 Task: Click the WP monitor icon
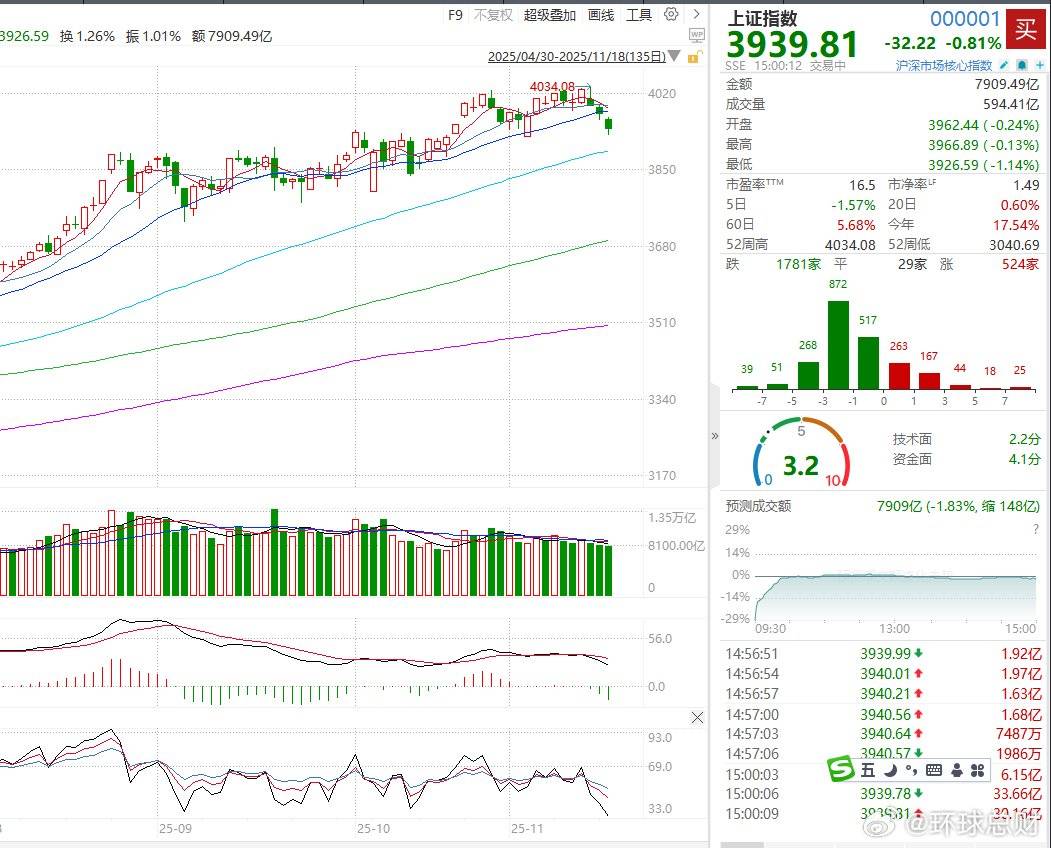(x=698, y=35)
